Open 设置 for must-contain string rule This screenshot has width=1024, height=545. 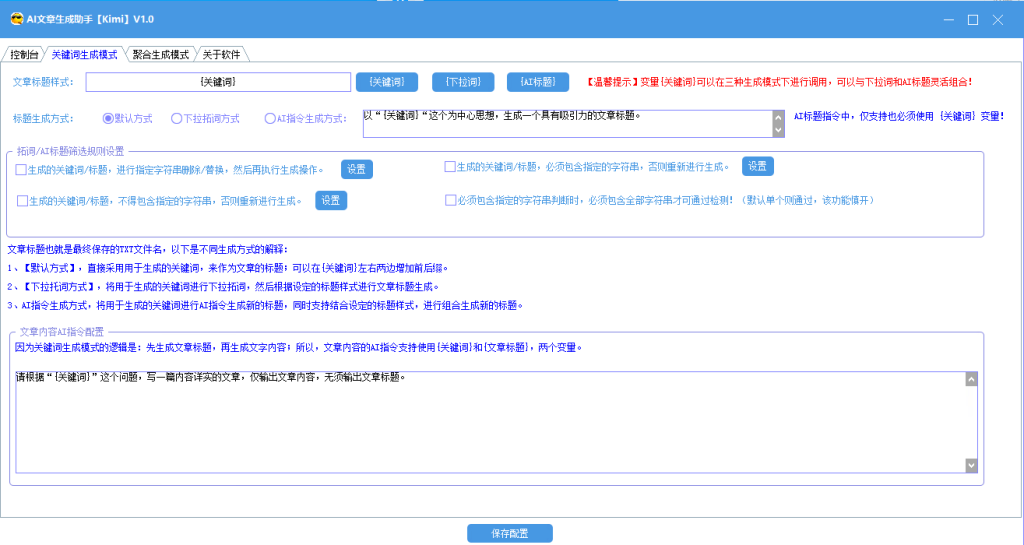[x=758, y=166]
